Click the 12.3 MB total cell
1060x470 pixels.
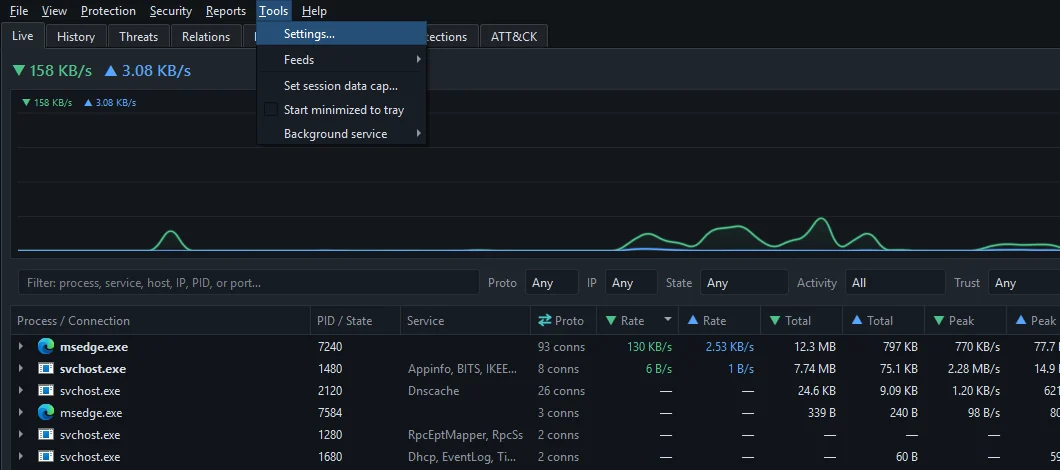coord(813,347)
